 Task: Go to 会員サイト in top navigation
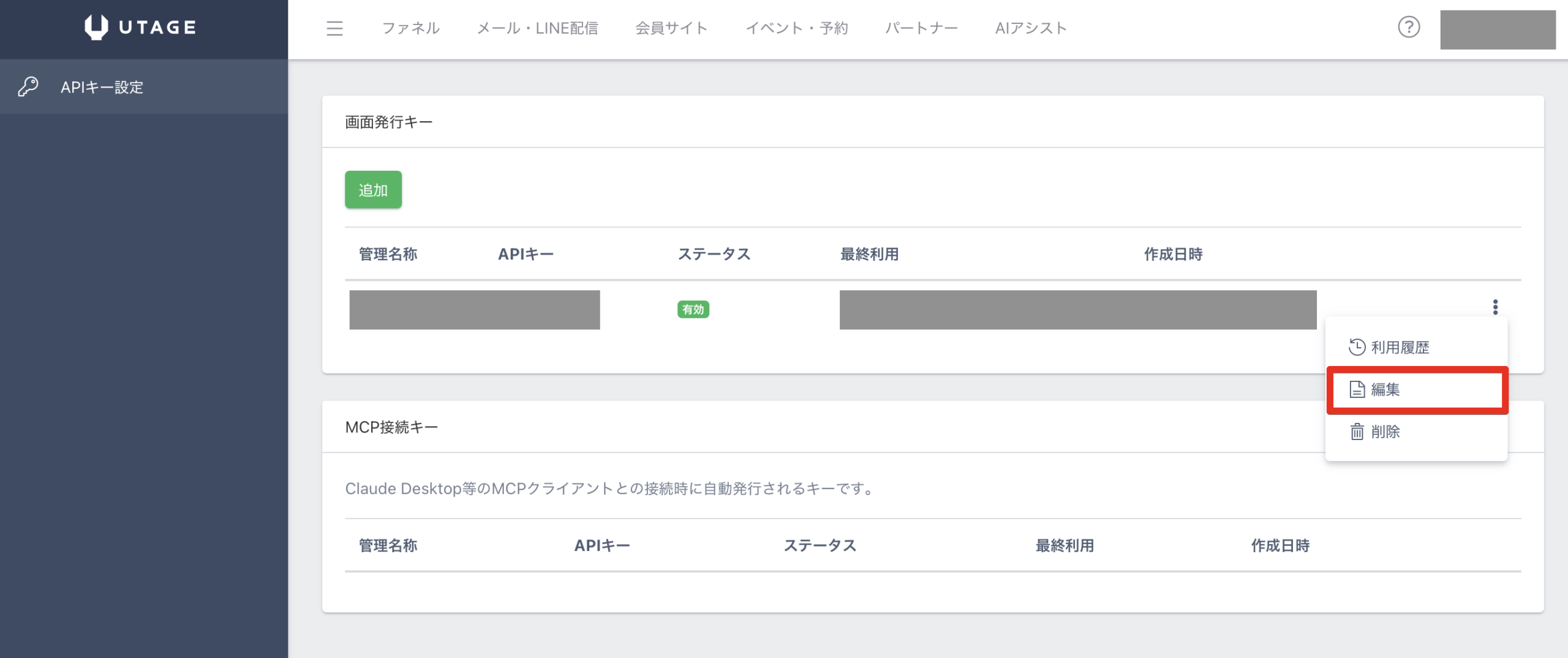click(671, 28)
